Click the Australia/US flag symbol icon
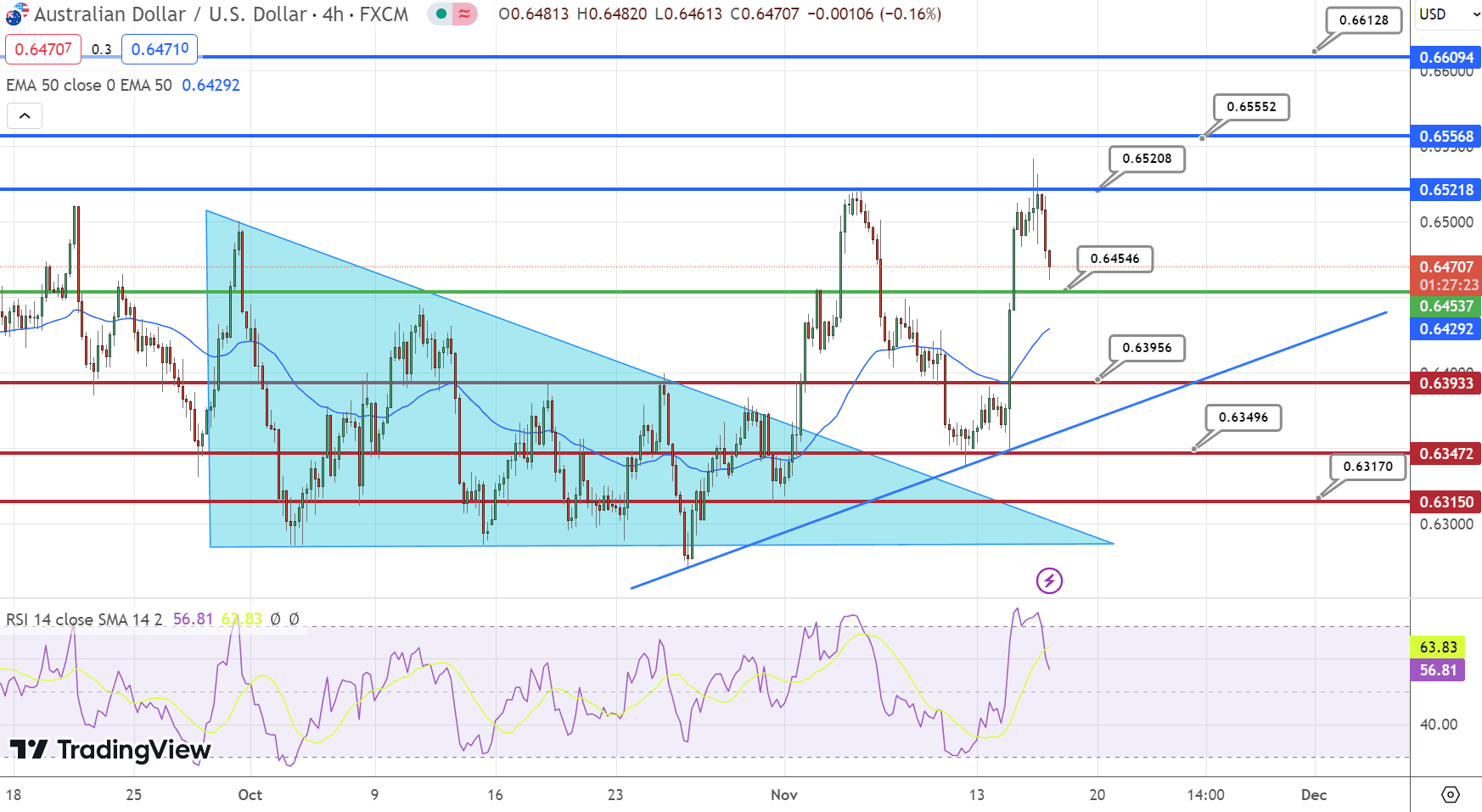The height and width of the screenshot is (812, 1482). point(16,14)
